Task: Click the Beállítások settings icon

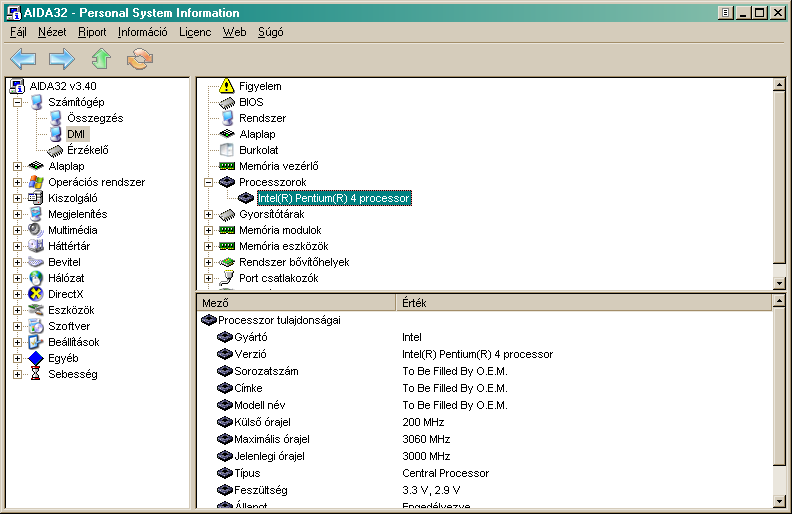Action: point(36,342)
